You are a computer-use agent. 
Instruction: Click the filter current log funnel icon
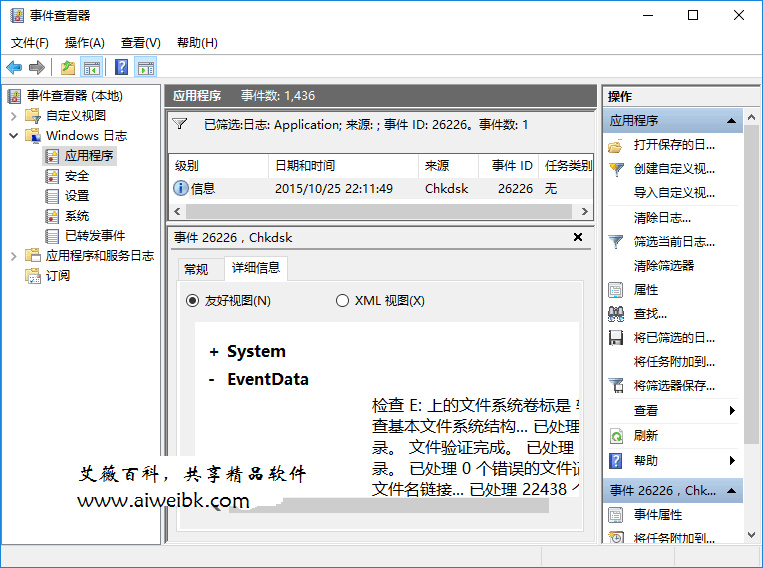pyautogui.click(x=616, y=241)
